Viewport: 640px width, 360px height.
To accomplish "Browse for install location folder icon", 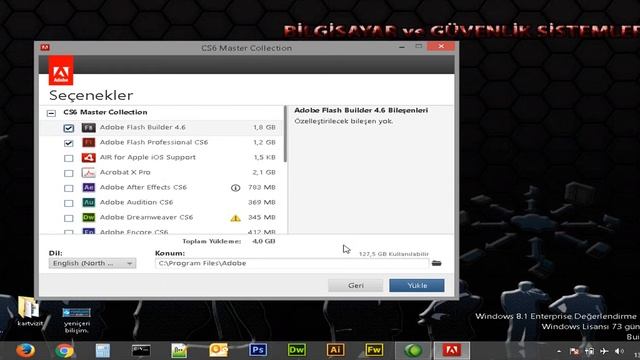I will (436, 263).
